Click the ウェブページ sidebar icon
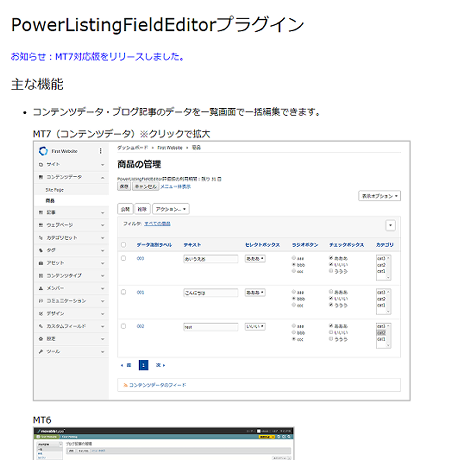The width and height of the screenshot is (470, 460). pos(41,225)
